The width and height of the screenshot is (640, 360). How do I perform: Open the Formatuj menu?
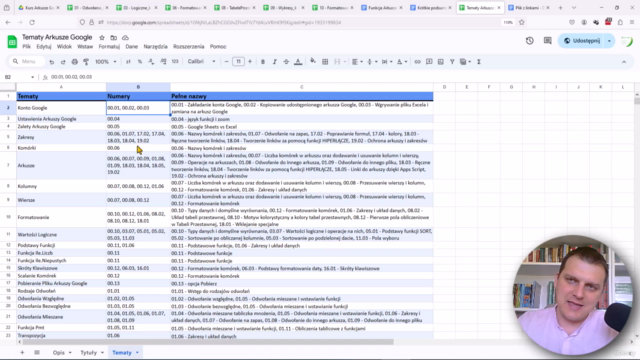pos(109,47)
